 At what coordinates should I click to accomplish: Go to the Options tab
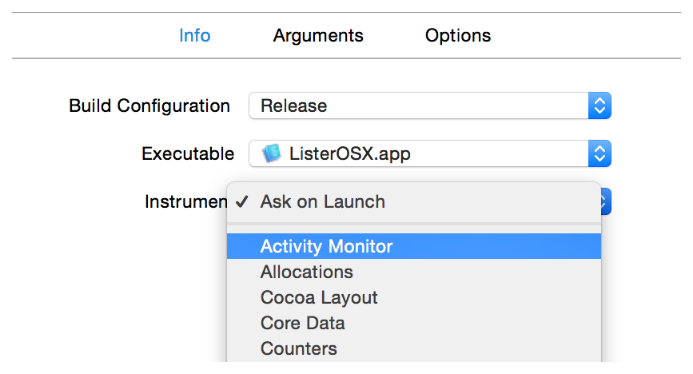[x=458, y=35]
